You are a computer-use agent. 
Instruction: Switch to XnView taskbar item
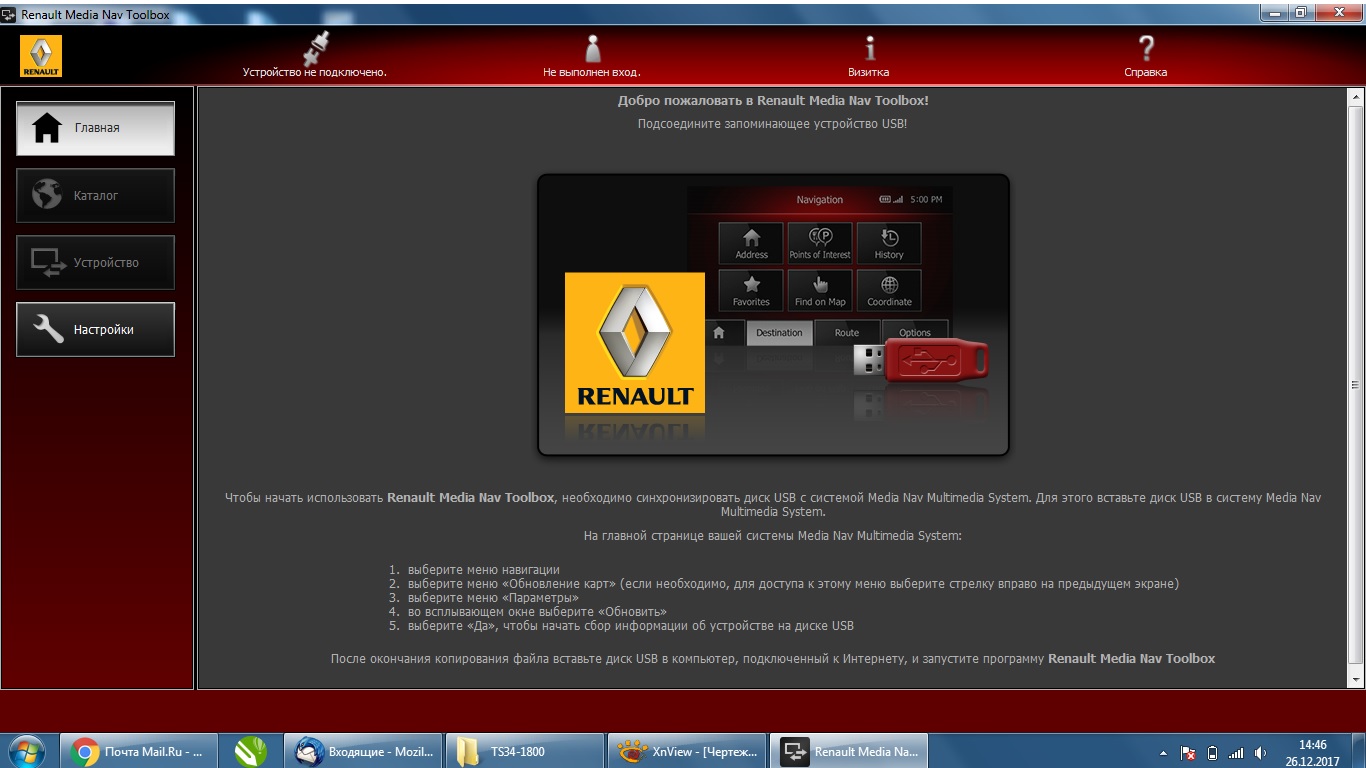click(688, 751)
